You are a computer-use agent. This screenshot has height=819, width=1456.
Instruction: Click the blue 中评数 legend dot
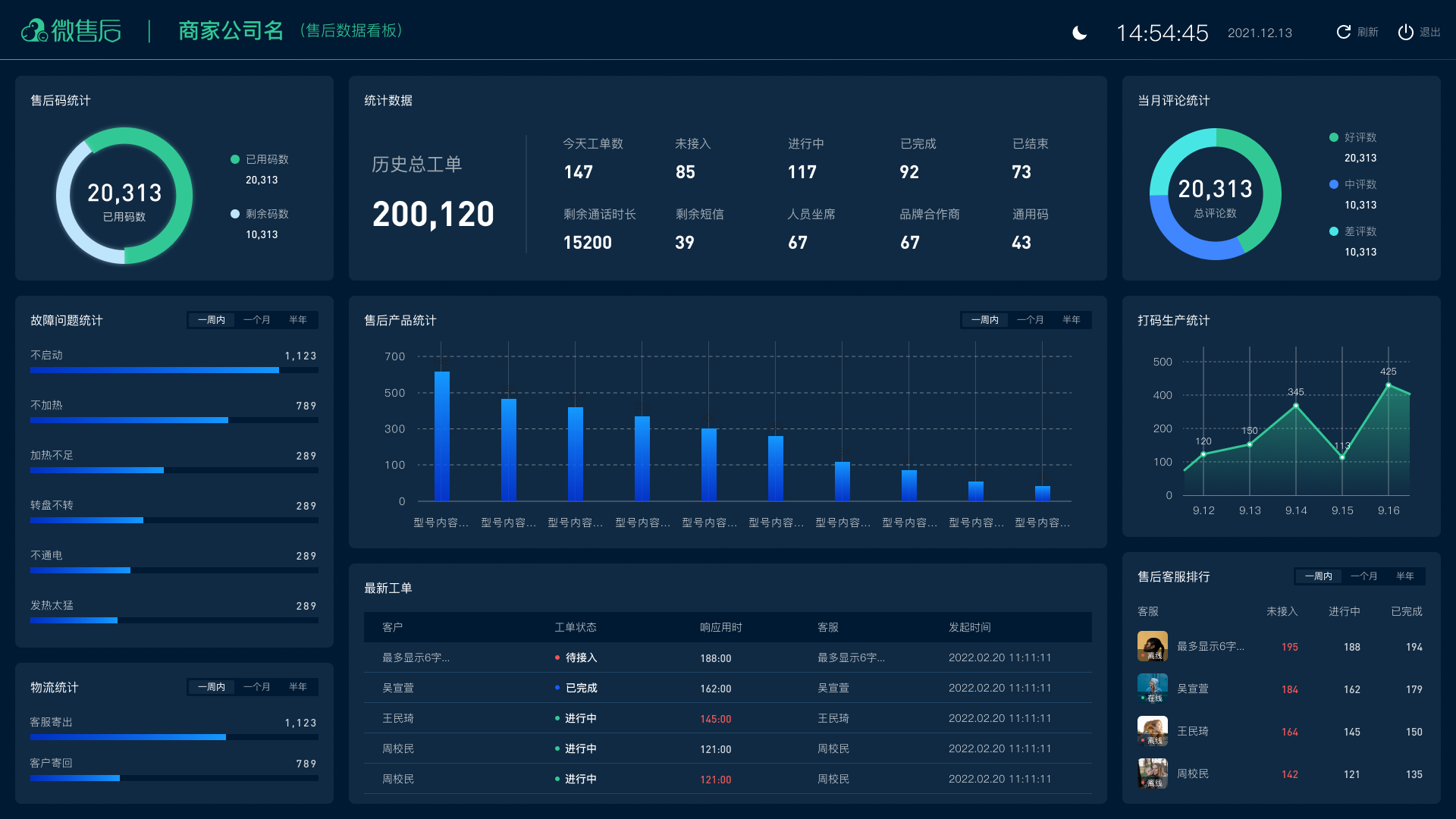coord(1333,184)
